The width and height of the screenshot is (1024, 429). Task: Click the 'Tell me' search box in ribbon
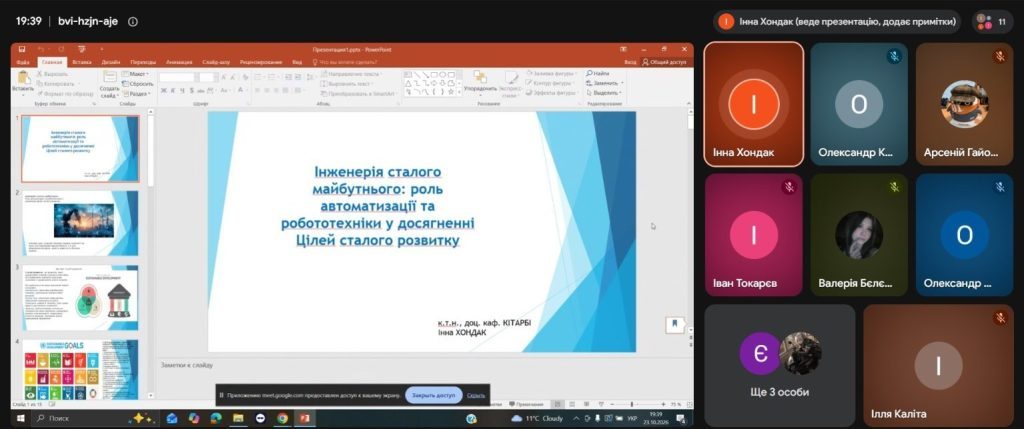tap(345, 62)
